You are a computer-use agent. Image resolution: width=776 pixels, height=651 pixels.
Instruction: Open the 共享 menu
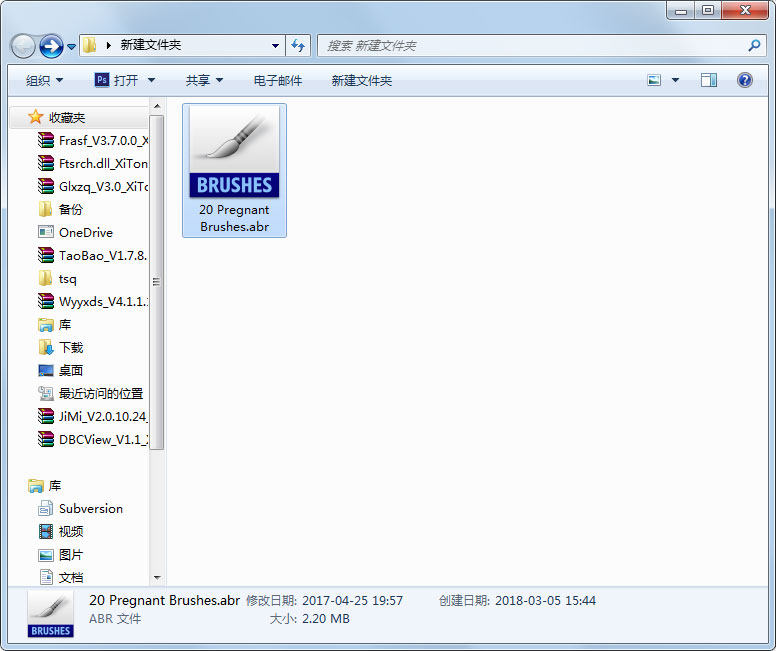click(x=204, y=80)
